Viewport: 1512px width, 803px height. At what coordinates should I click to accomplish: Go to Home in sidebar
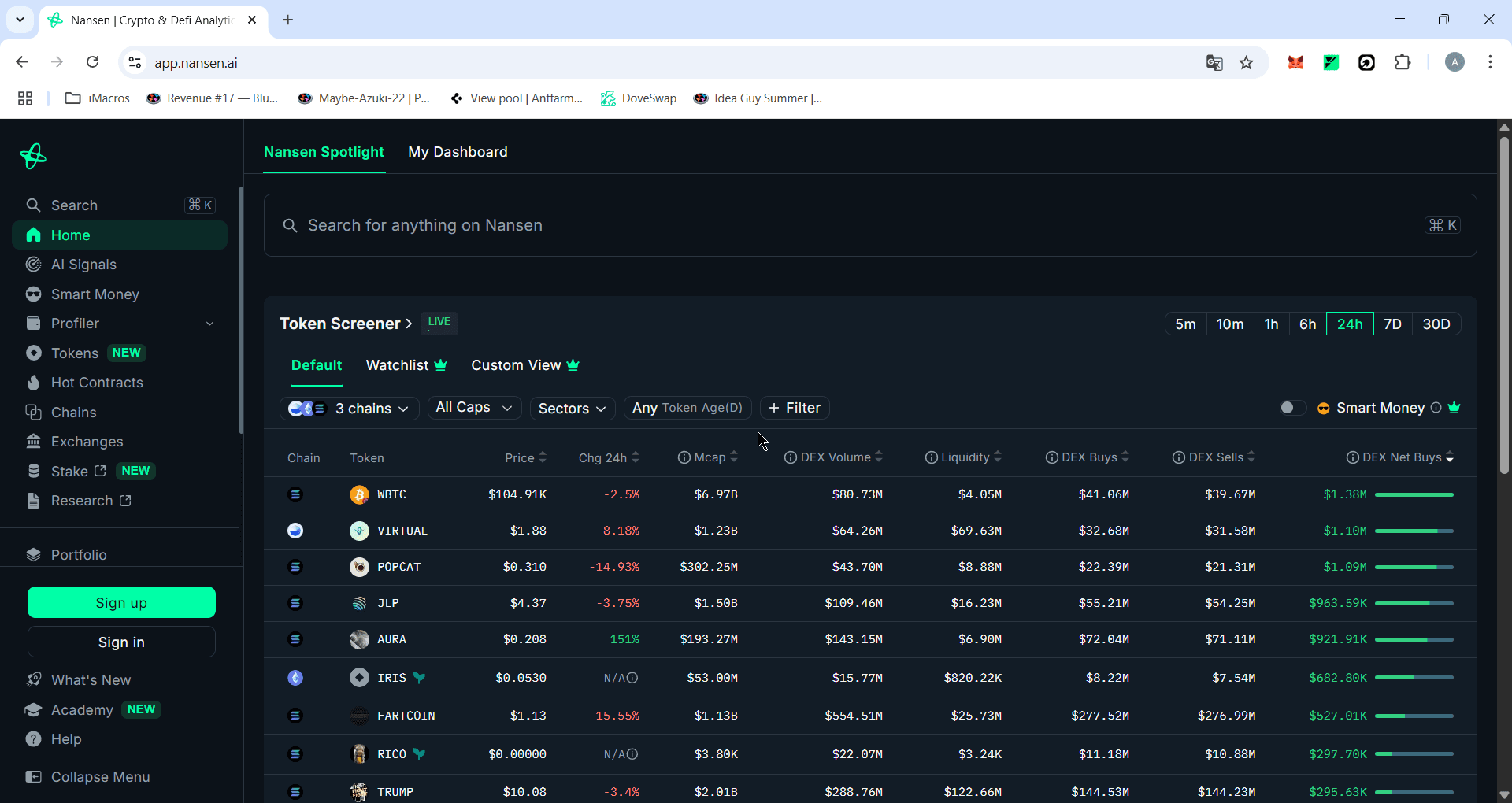pyautogui.click(x=120, y=235)
